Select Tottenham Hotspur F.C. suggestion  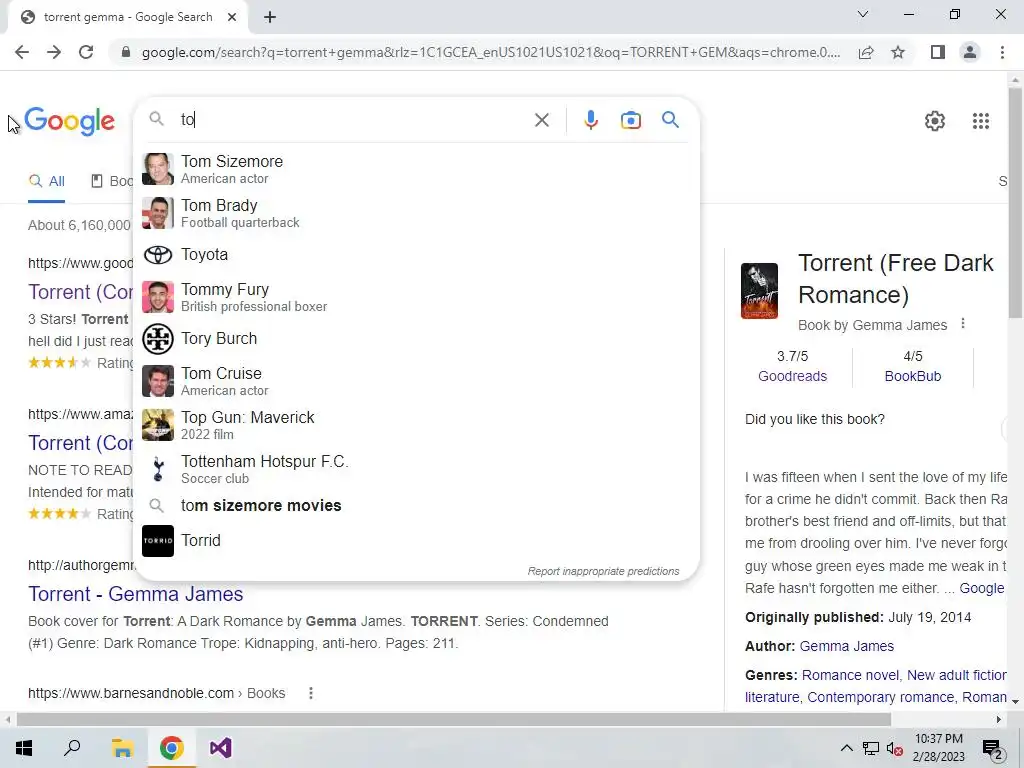[416, 469]
